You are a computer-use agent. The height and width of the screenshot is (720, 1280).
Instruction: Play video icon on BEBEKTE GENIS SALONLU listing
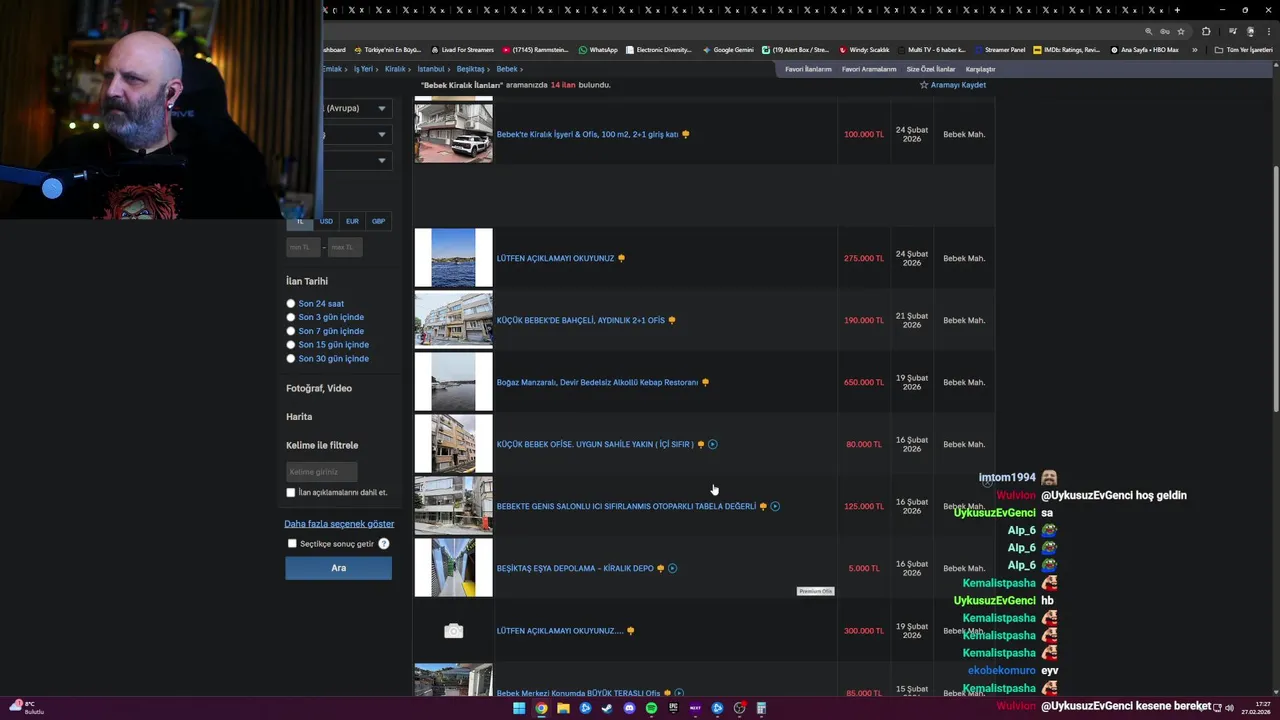pos(775,506)
